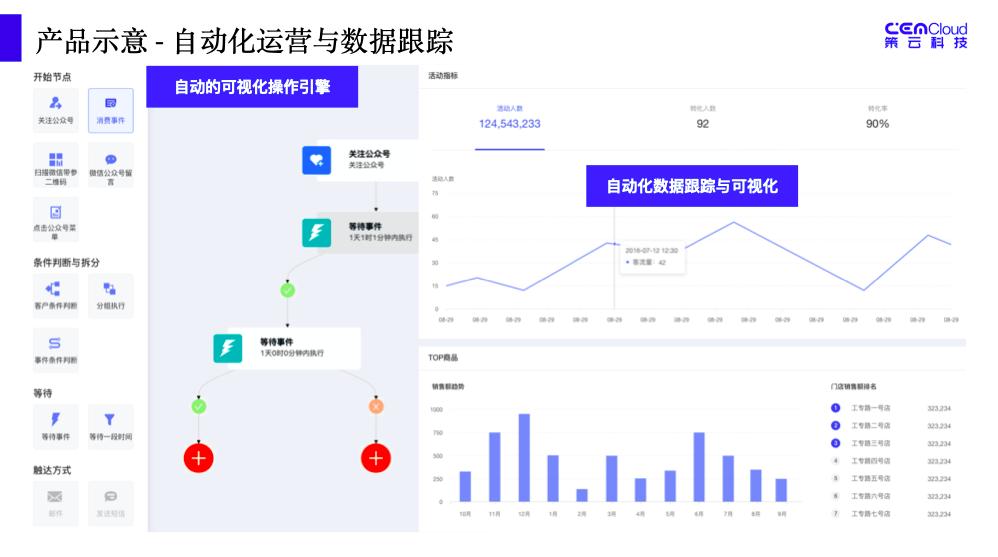Select the 等待一段时间 funnel node
998x557 pixels.
111,427
